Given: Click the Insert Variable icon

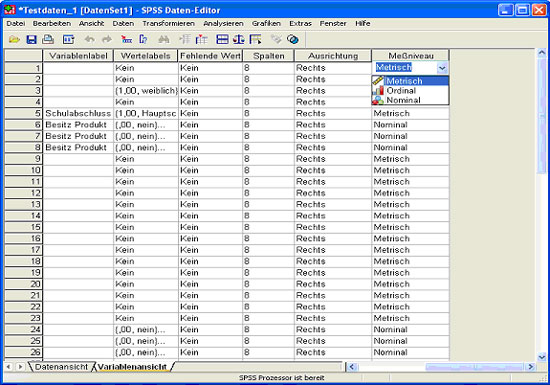Looking at the screenshot, I should 202,39.
